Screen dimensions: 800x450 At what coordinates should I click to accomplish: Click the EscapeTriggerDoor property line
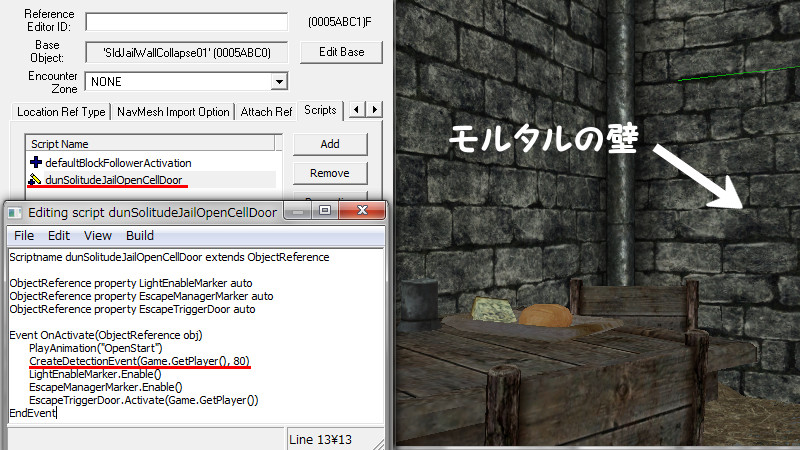click(132, 309)
